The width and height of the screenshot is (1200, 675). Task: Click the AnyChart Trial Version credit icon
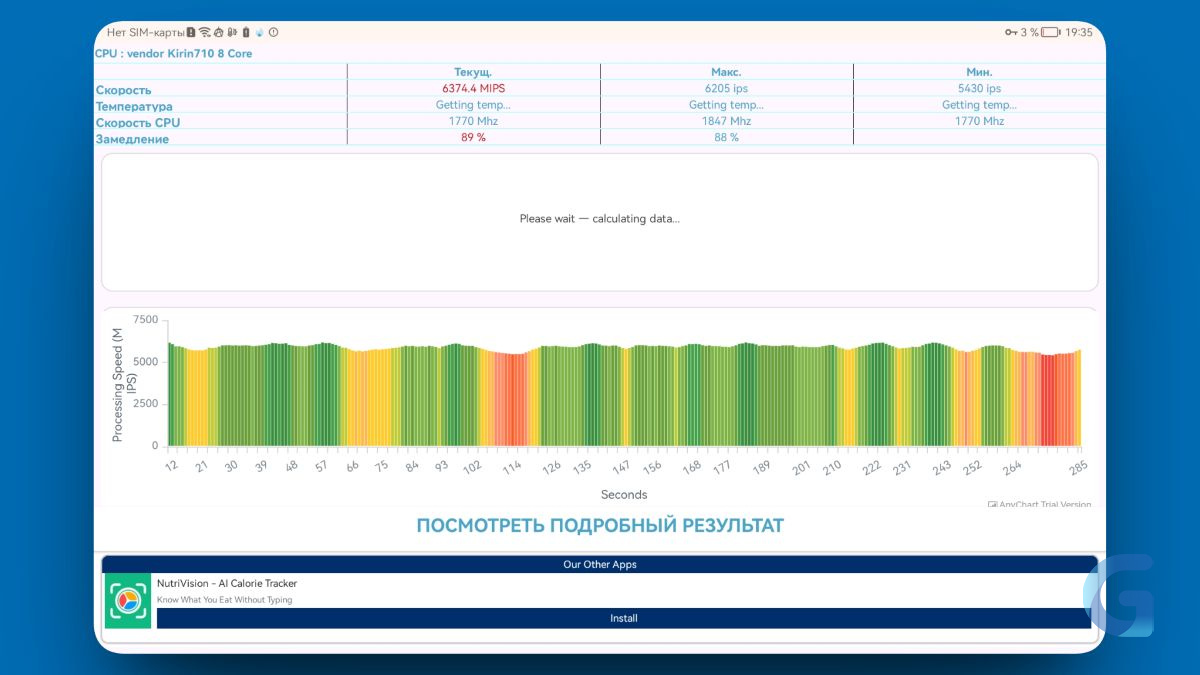[x=992, y=505]
